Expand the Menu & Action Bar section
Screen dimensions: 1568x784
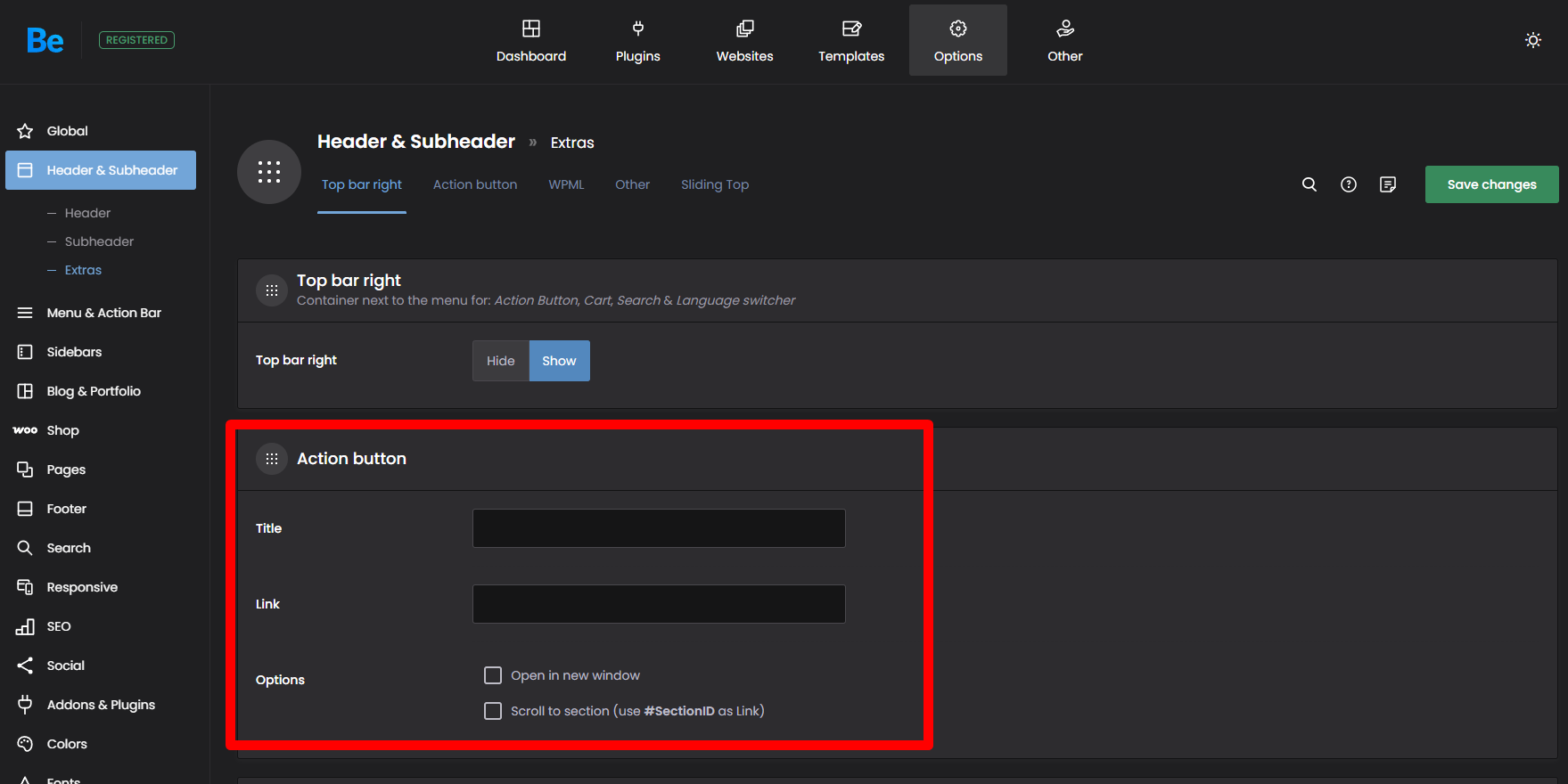(x=103, y=313)
